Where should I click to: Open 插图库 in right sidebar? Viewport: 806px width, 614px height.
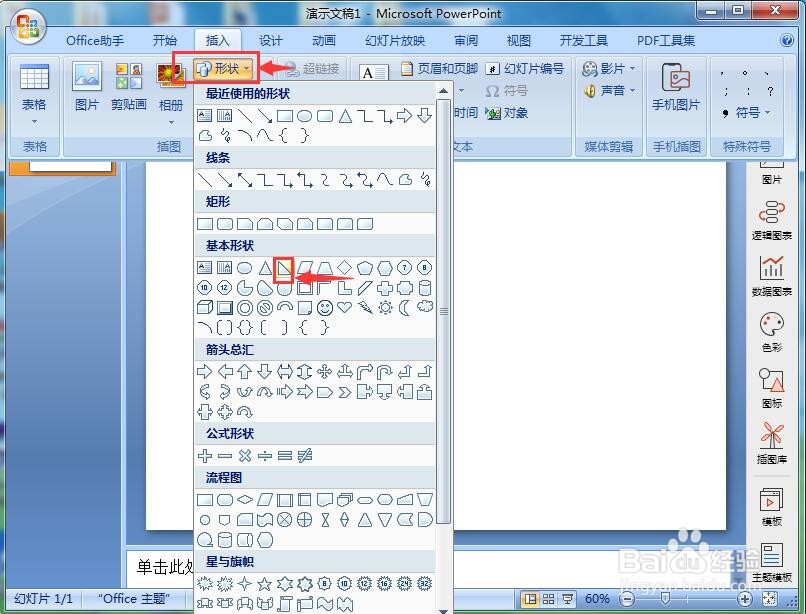tap(772, 443)
